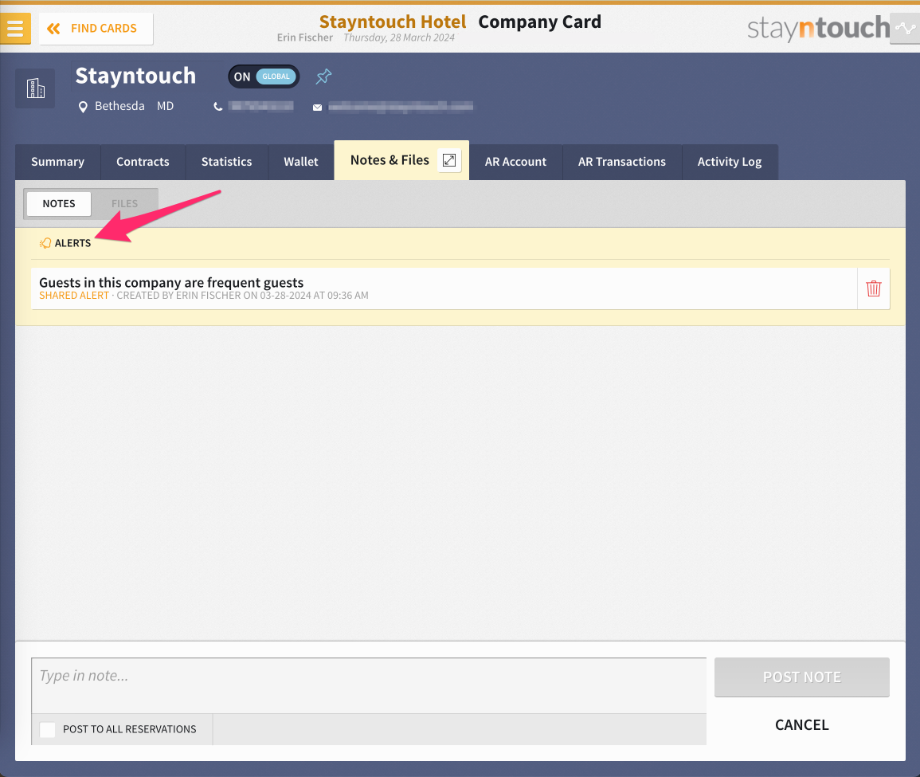Open the Activity Log tab
Viewport: 920px width, 777px height.
click(x=729, y=162)
